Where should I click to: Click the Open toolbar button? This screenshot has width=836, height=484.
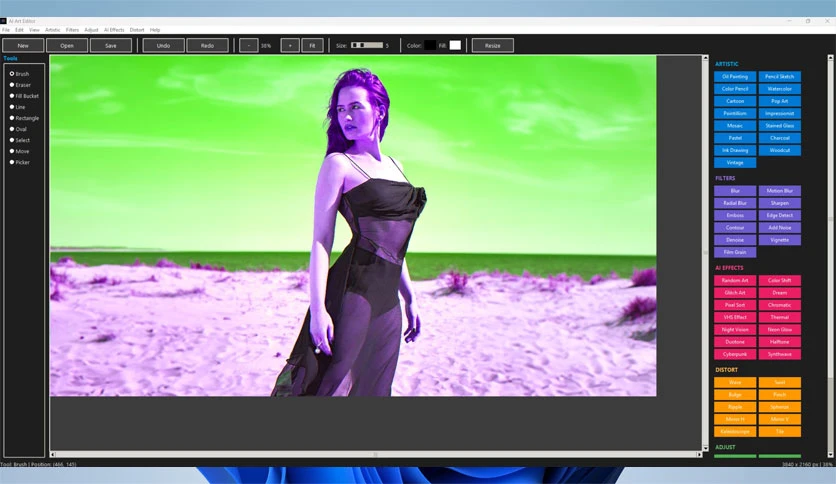click(x=67, y=45)
